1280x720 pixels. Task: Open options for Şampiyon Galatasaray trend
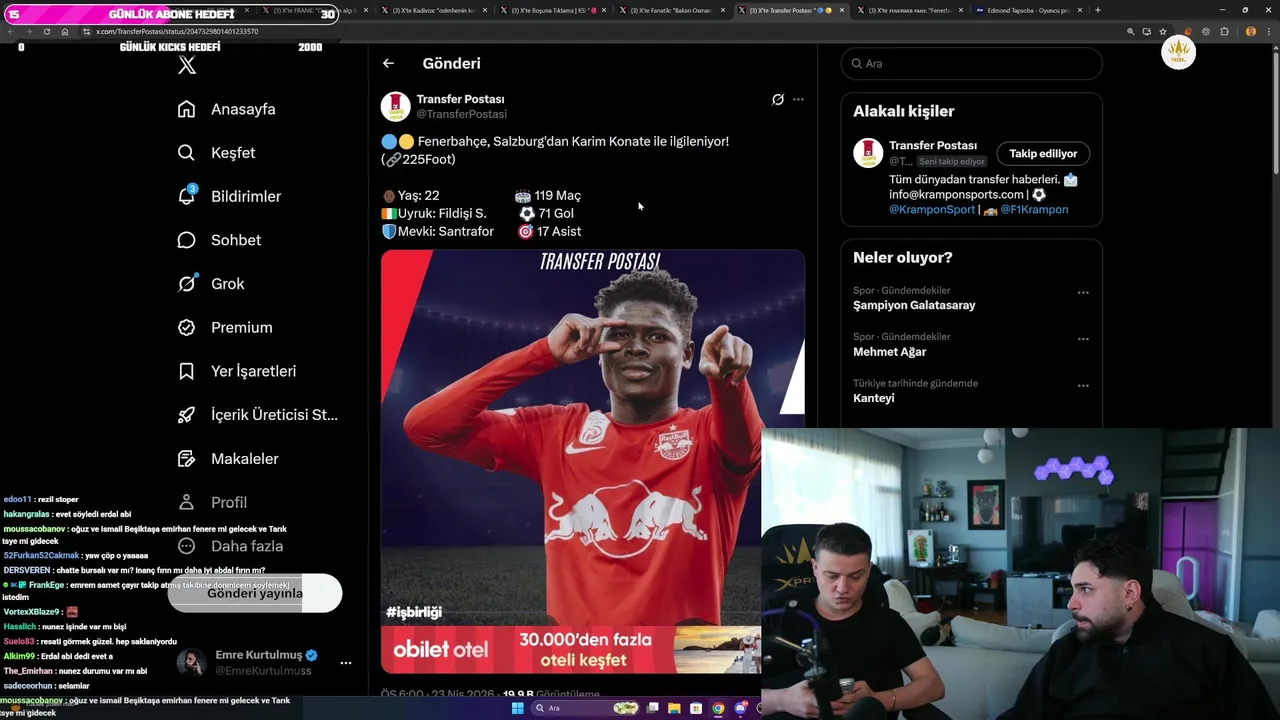coord(1083,293)
